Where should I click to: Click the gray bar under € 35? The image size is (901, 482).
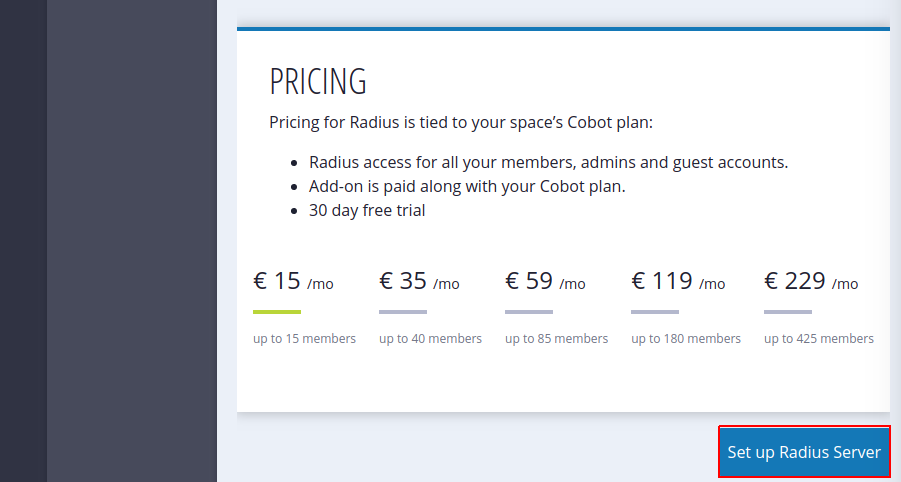click(403, 312)
